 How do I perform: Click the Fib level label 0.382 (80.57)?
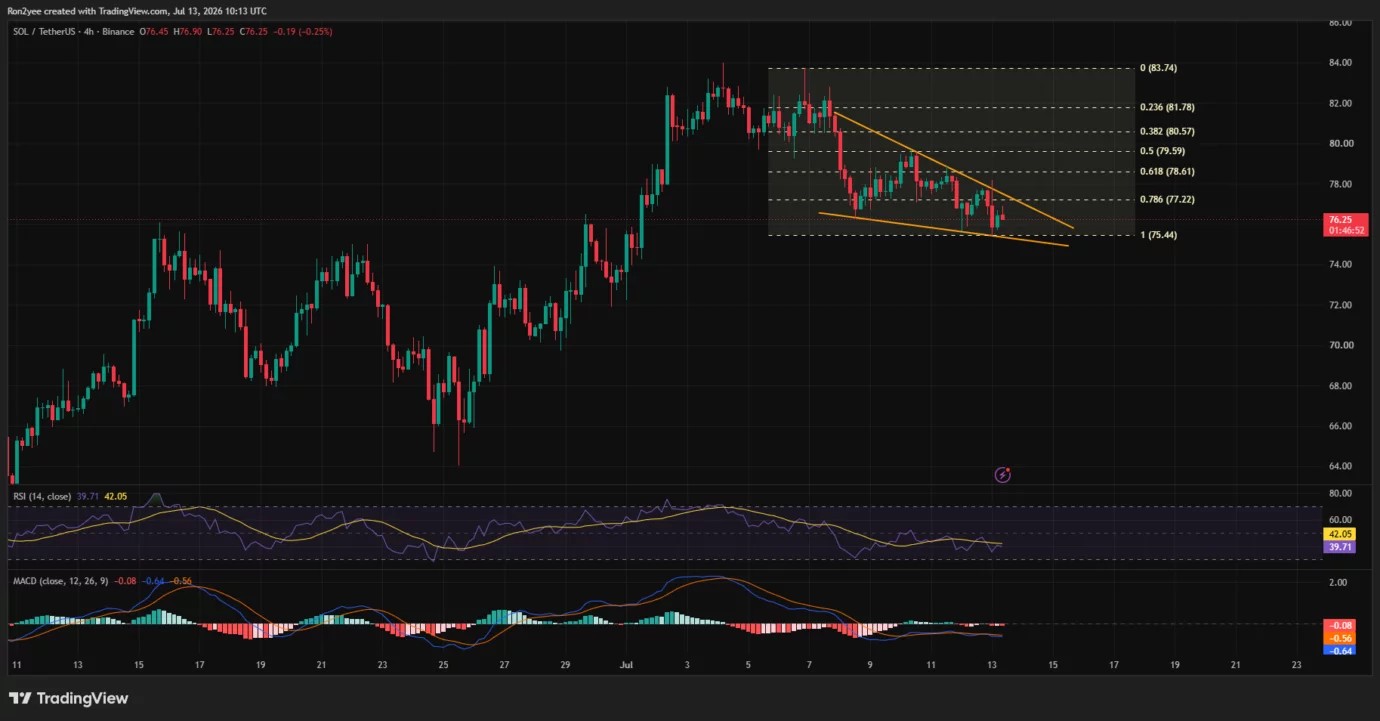tap(1168, 131)
